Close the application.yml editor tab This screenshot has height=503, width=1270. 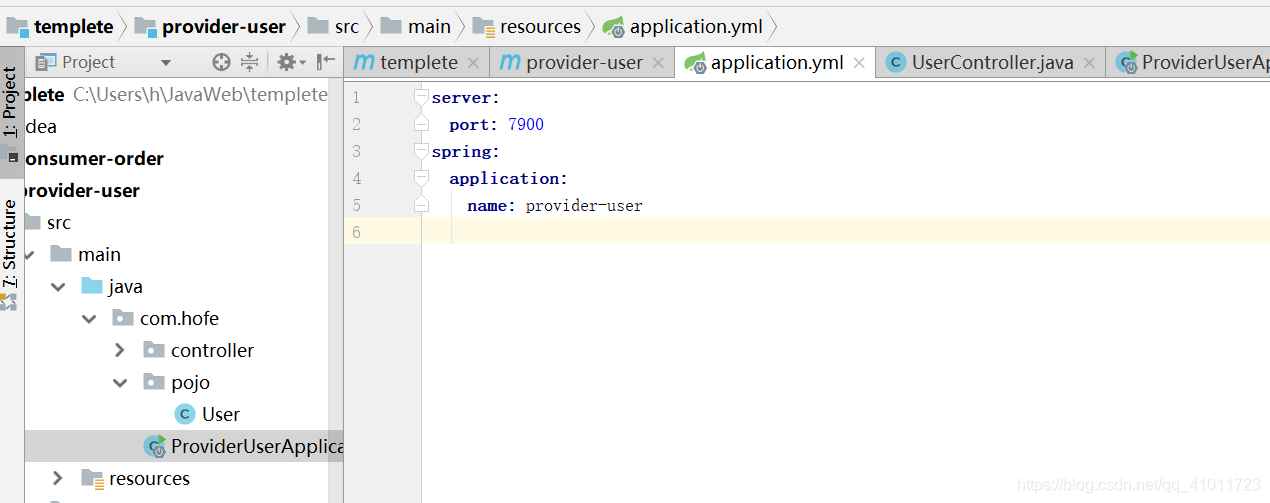click(859, 63)
